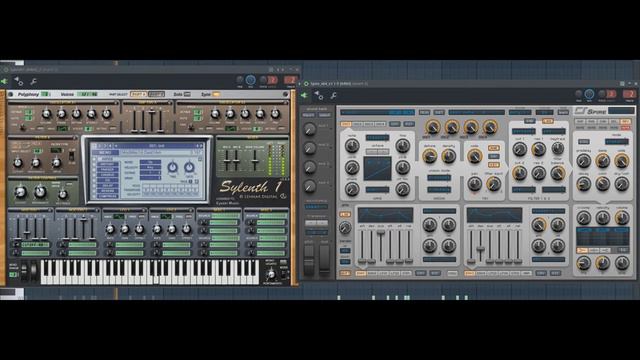The width and height of the screenshot is (640, 360).
Task: Click blue volume knob in Sylenth1 wrapper
Action: 251,80
